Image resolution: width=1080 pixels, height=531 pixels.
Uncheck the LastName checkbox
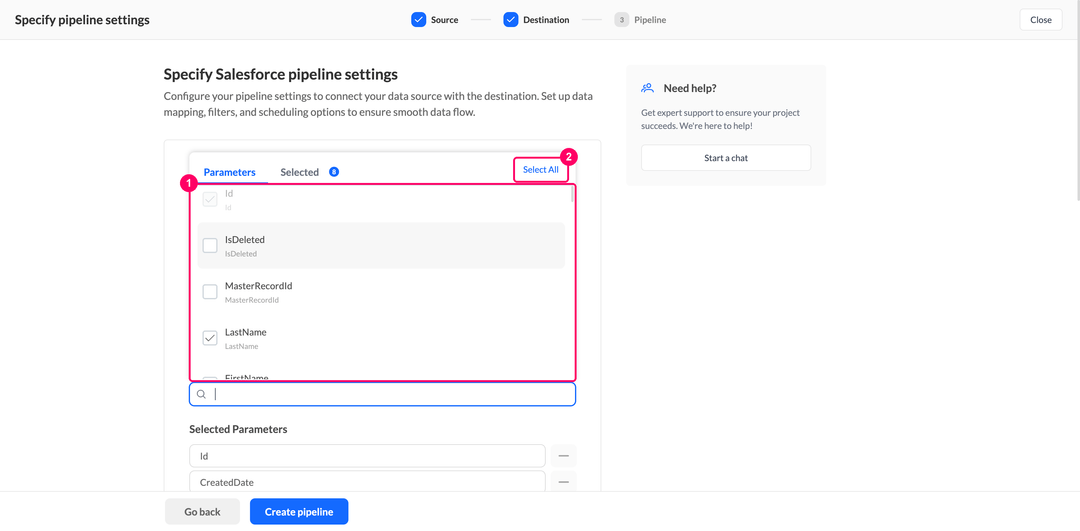[210, 338]
